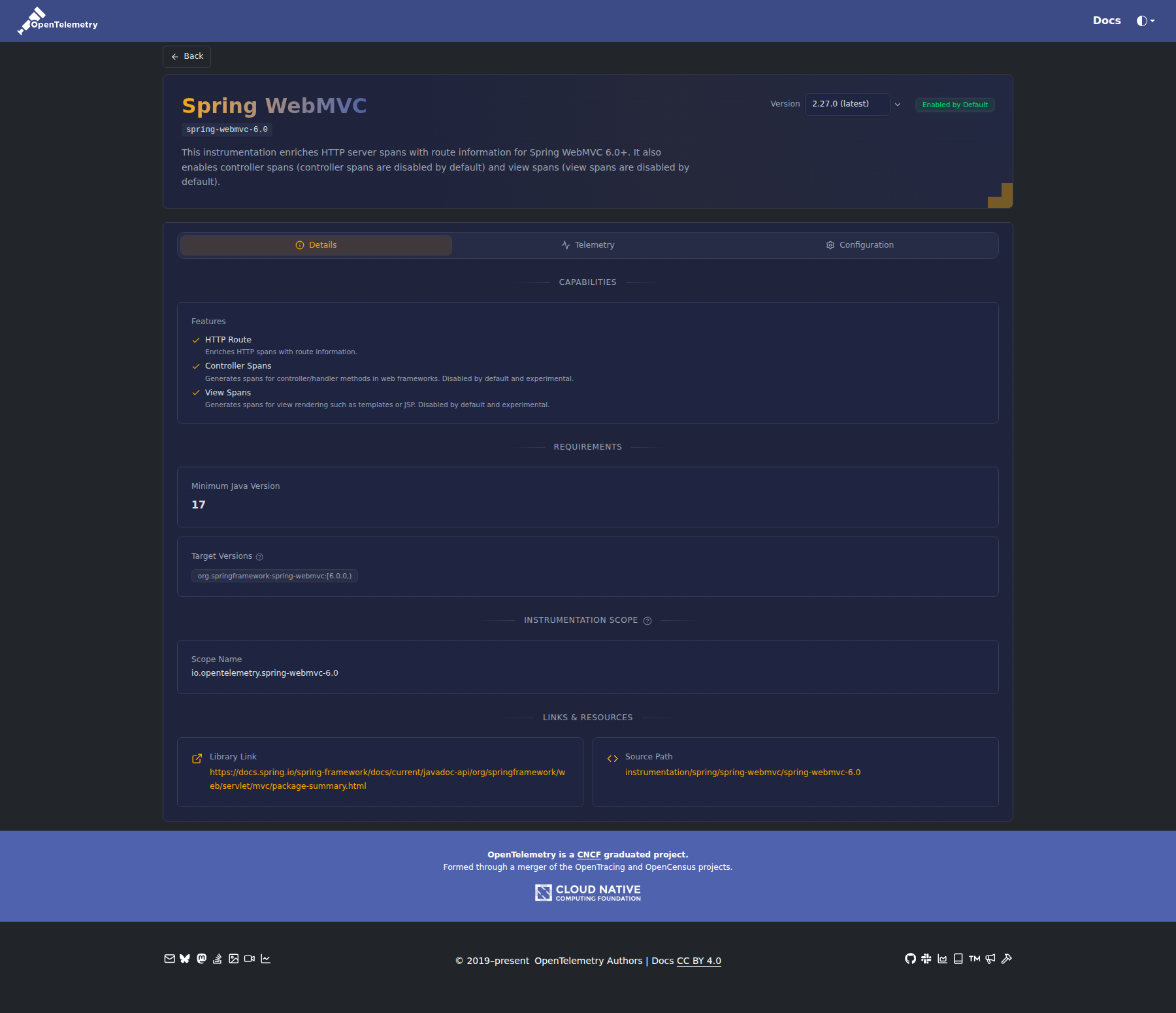Viewport: 1176px width, 1013px height.
Task: Click the HTTP Route feature
Action: point(228,340)
